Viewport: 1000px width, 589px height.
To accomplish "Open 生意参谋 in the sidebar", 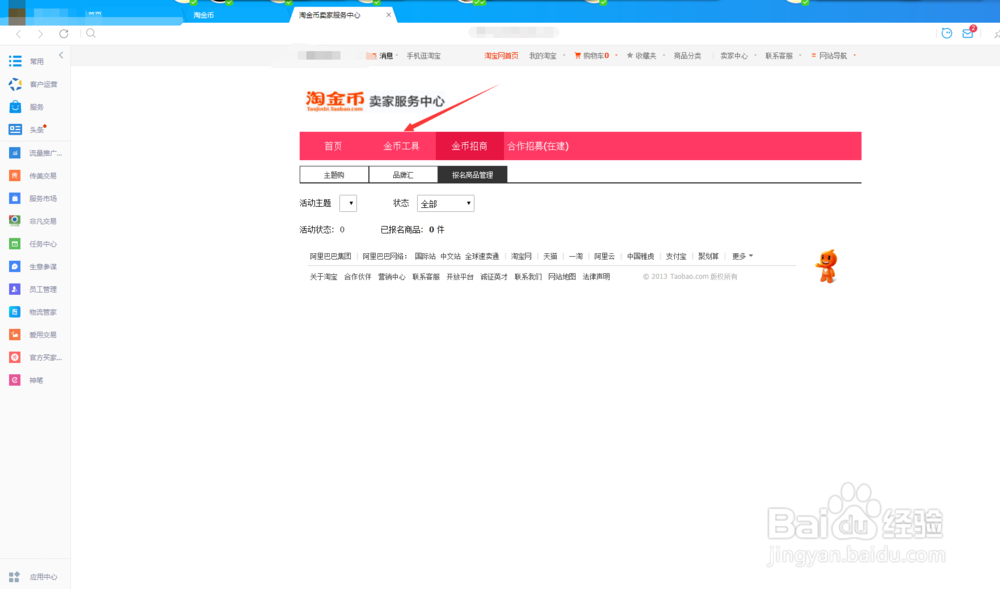I will point(33,266).
